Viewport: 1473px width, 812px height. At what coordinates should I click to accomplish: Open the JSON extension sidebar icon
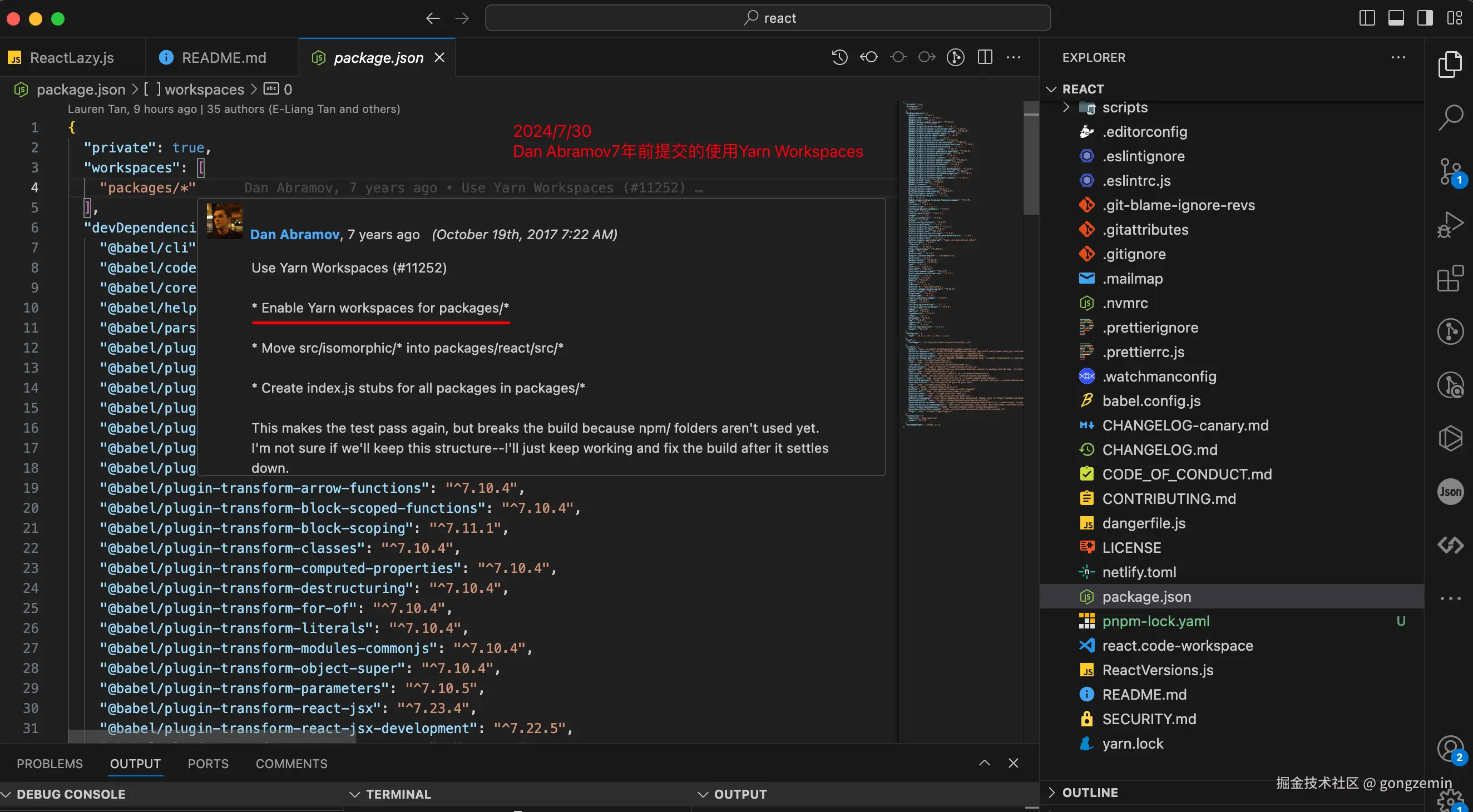1450,492
